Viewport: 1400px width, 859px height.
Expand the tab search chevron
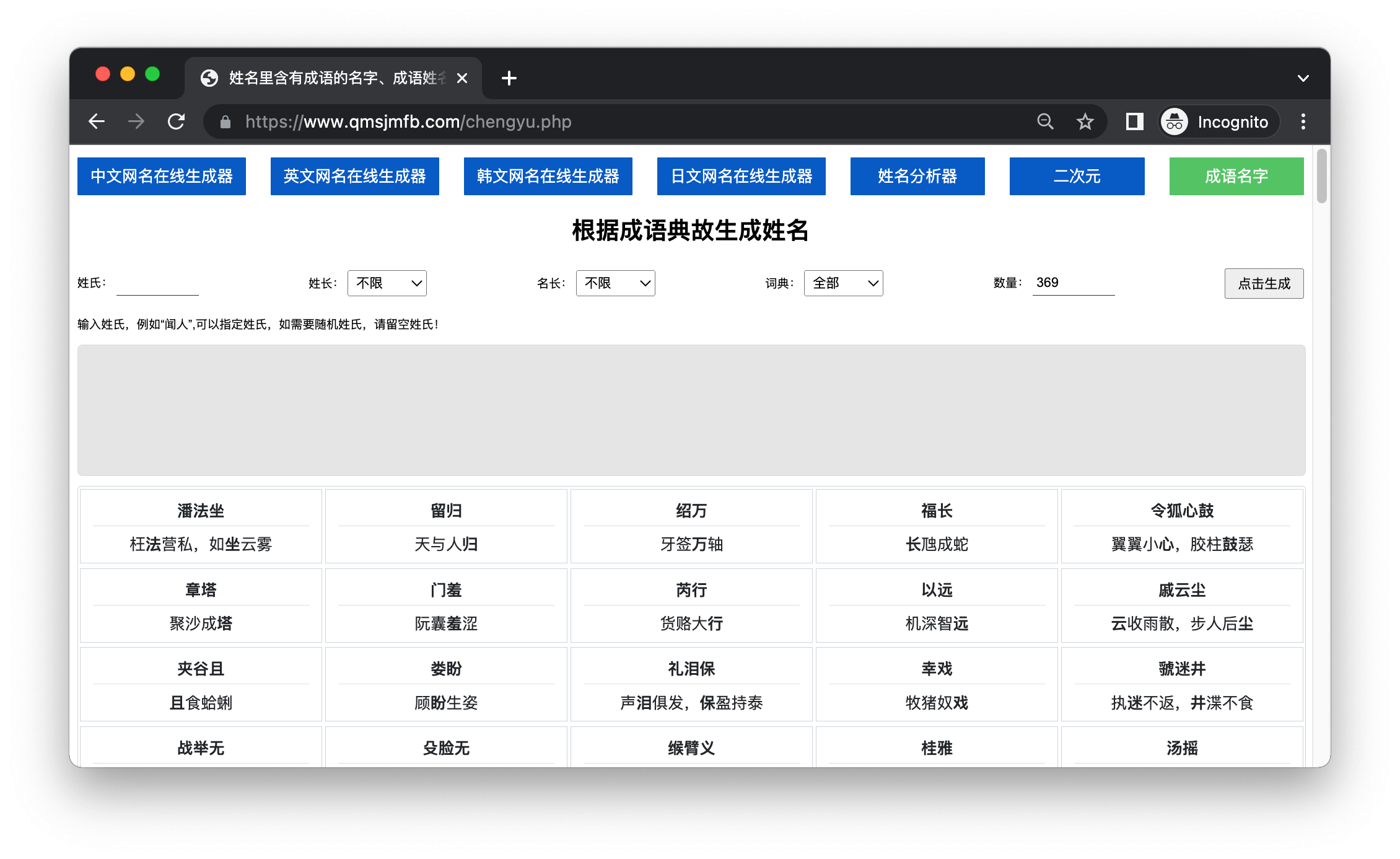(x=1303, y=78)
